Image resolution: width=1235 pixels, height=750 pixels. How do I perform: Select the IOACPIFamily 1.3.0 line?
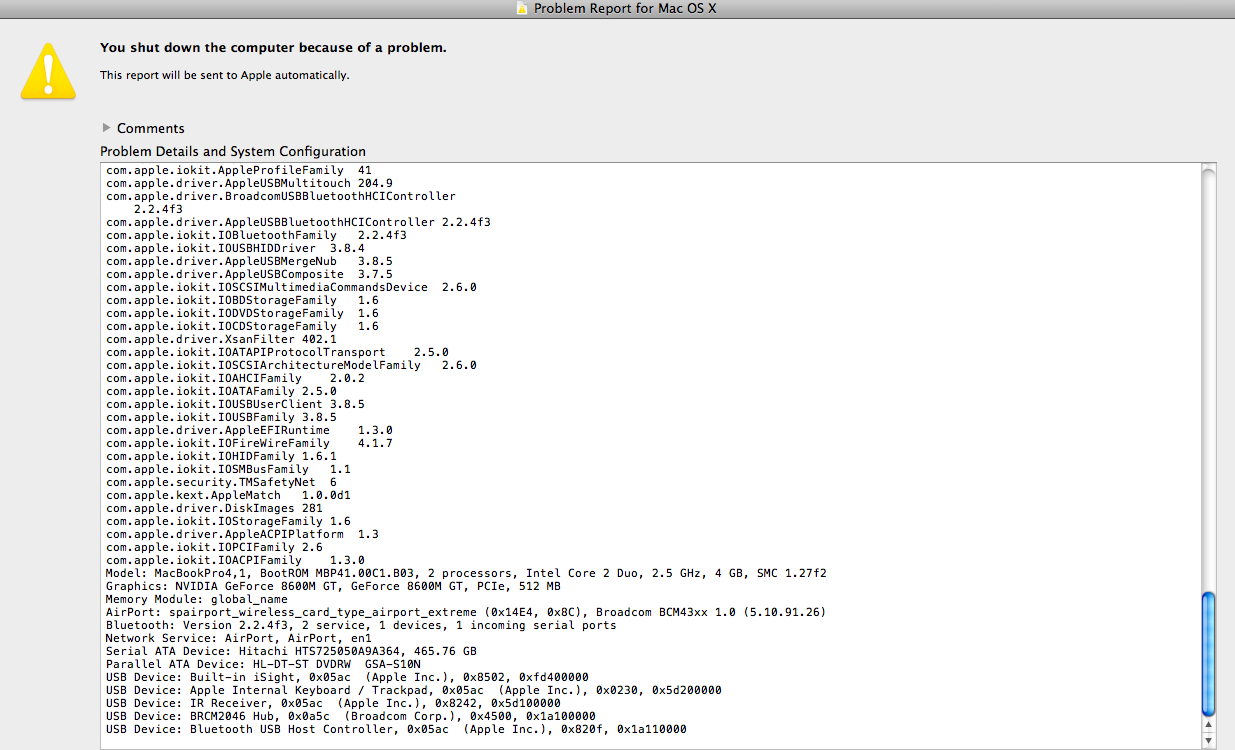pyautogui.click(x=235, y=560)
